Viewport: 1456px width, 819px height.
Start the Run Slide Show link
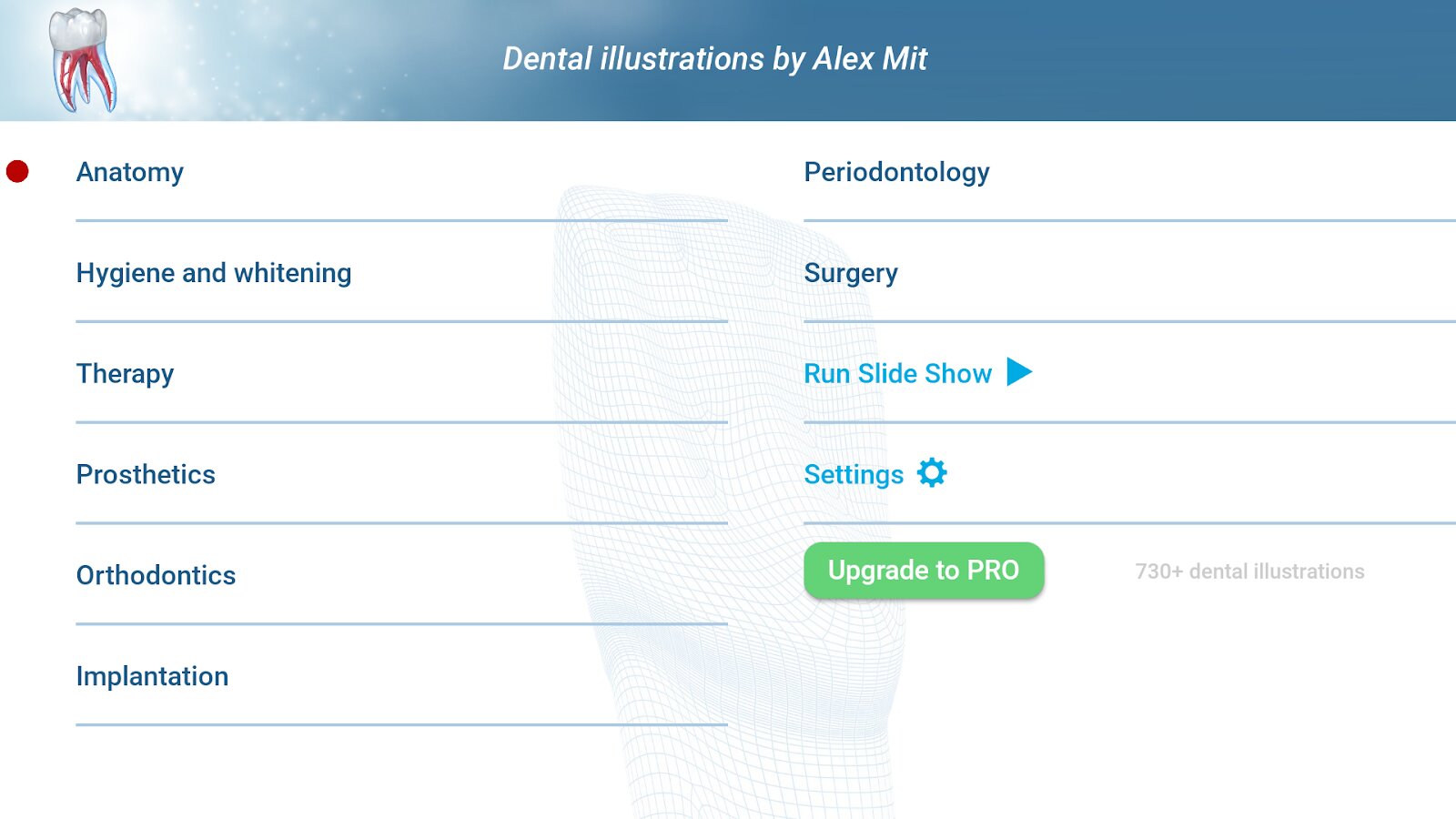click(897, 373)
